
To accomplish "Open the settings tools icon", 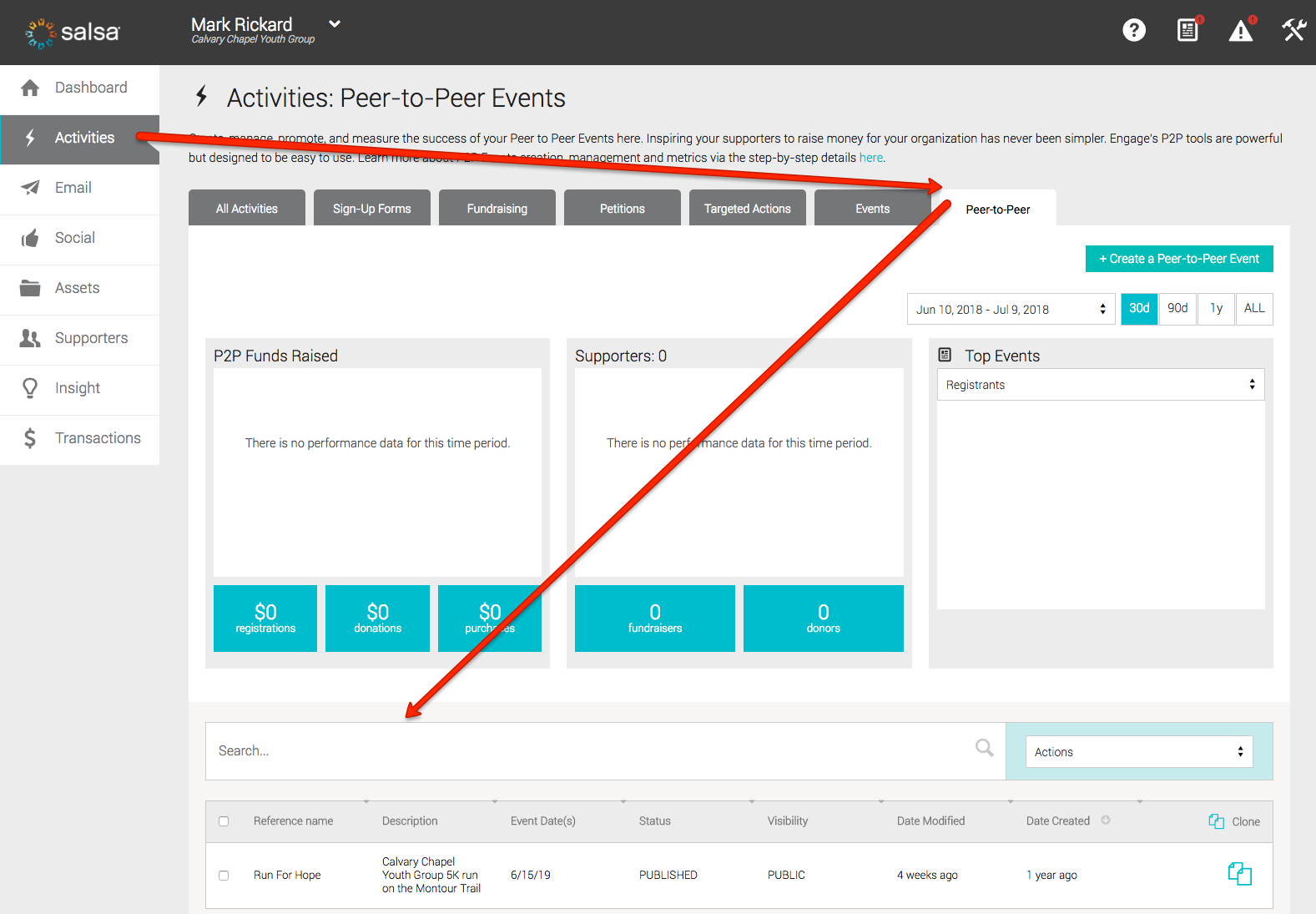I will (1293, 31).
